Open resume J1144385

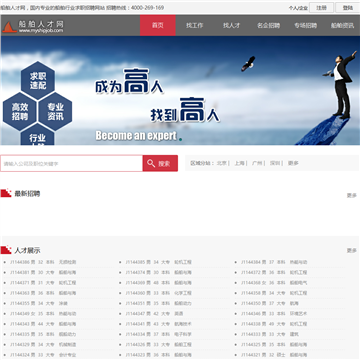159,262
